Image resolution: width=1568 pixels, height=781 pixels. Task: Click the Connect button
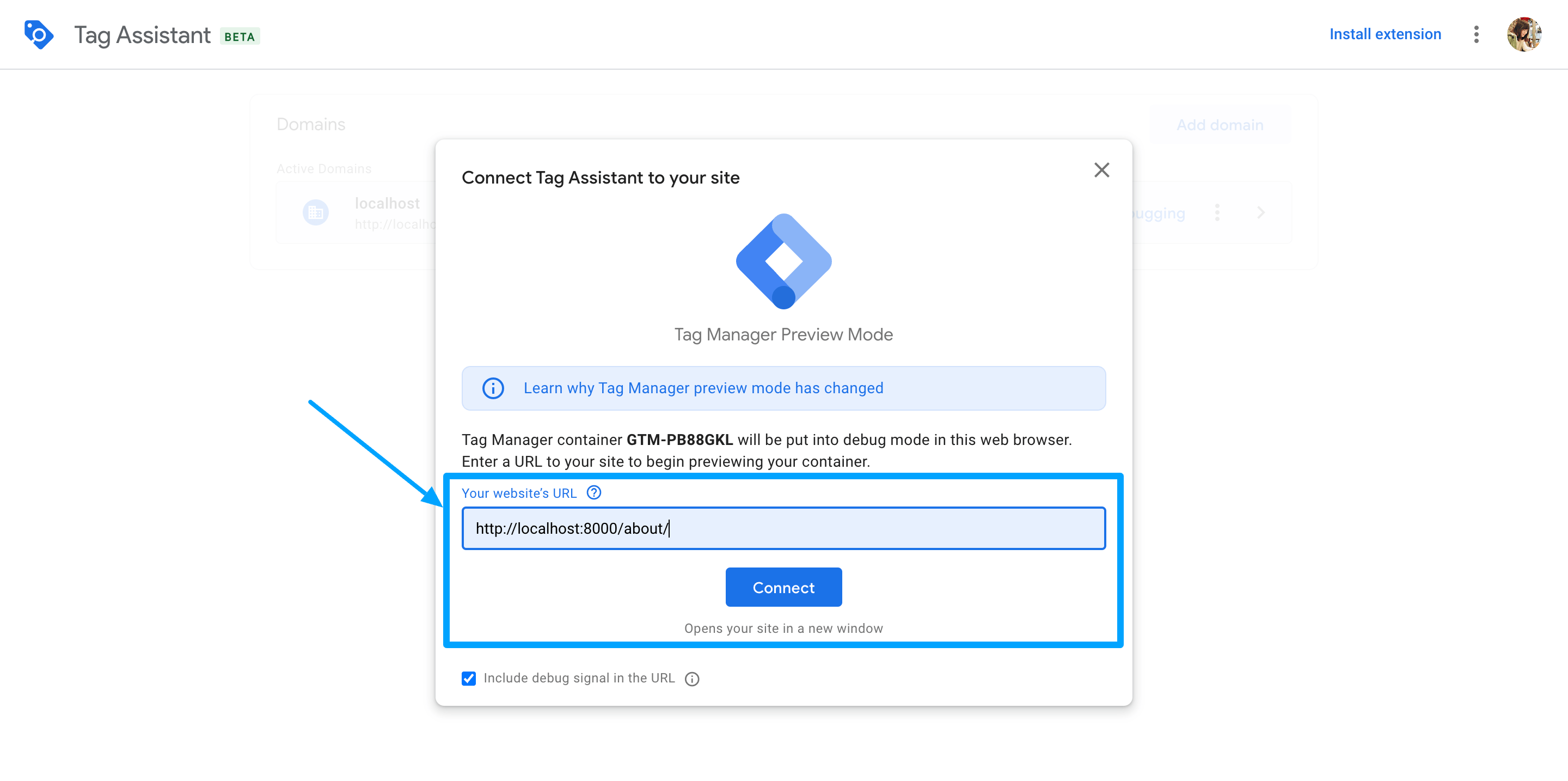click(783, 588)
